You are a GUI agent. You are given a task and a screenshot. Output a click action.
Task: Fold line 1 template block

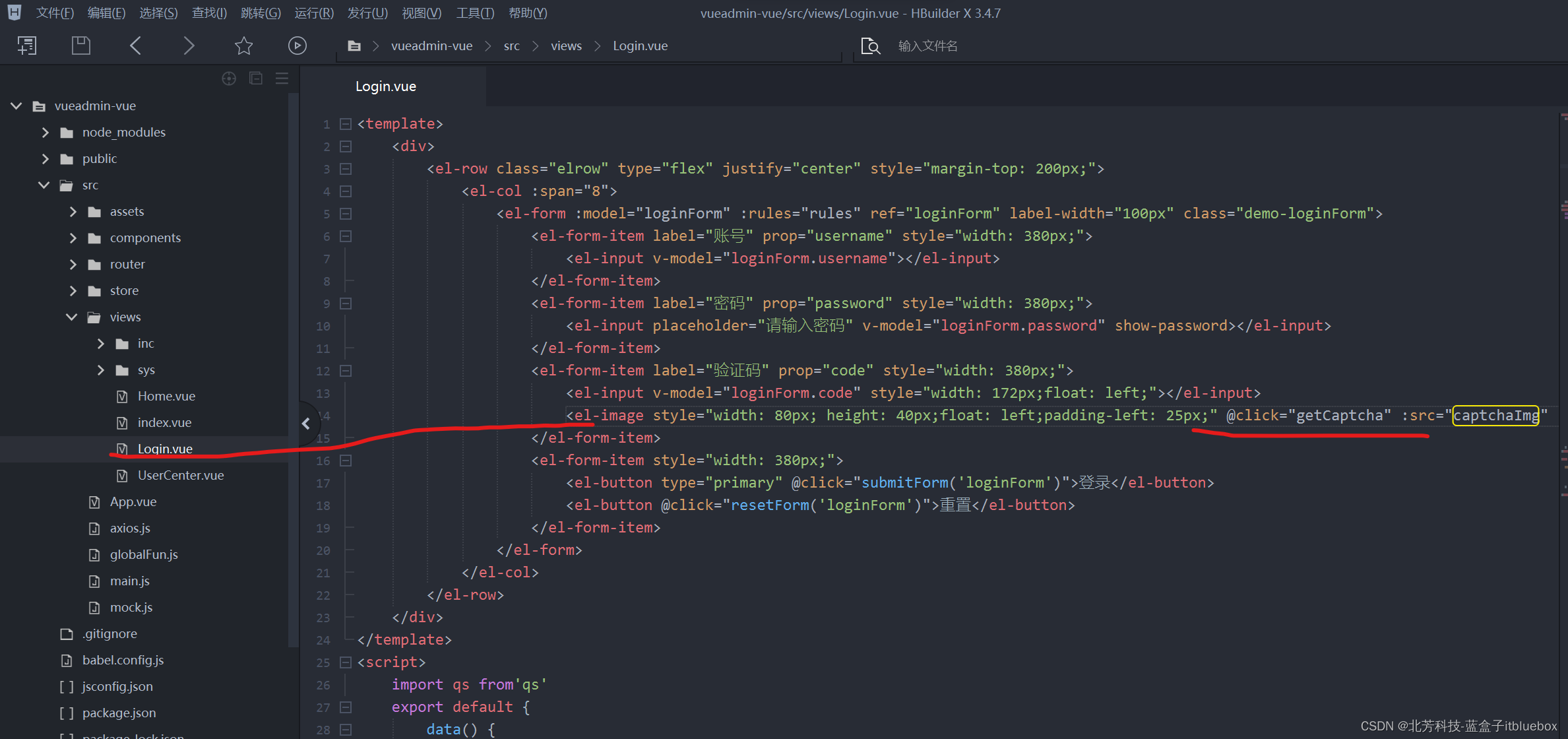[345, 124]
